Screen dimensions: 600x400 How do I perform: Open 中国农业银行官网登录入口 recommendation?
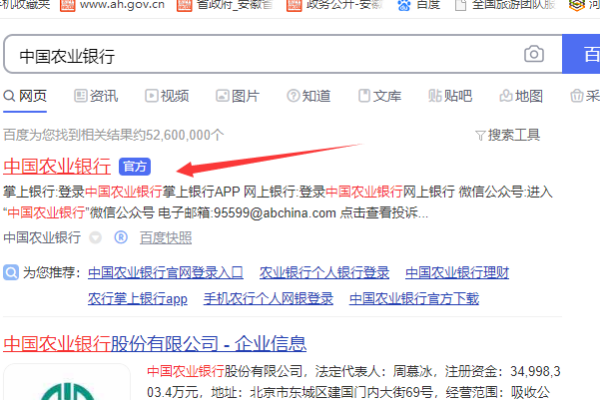(166, 273)
